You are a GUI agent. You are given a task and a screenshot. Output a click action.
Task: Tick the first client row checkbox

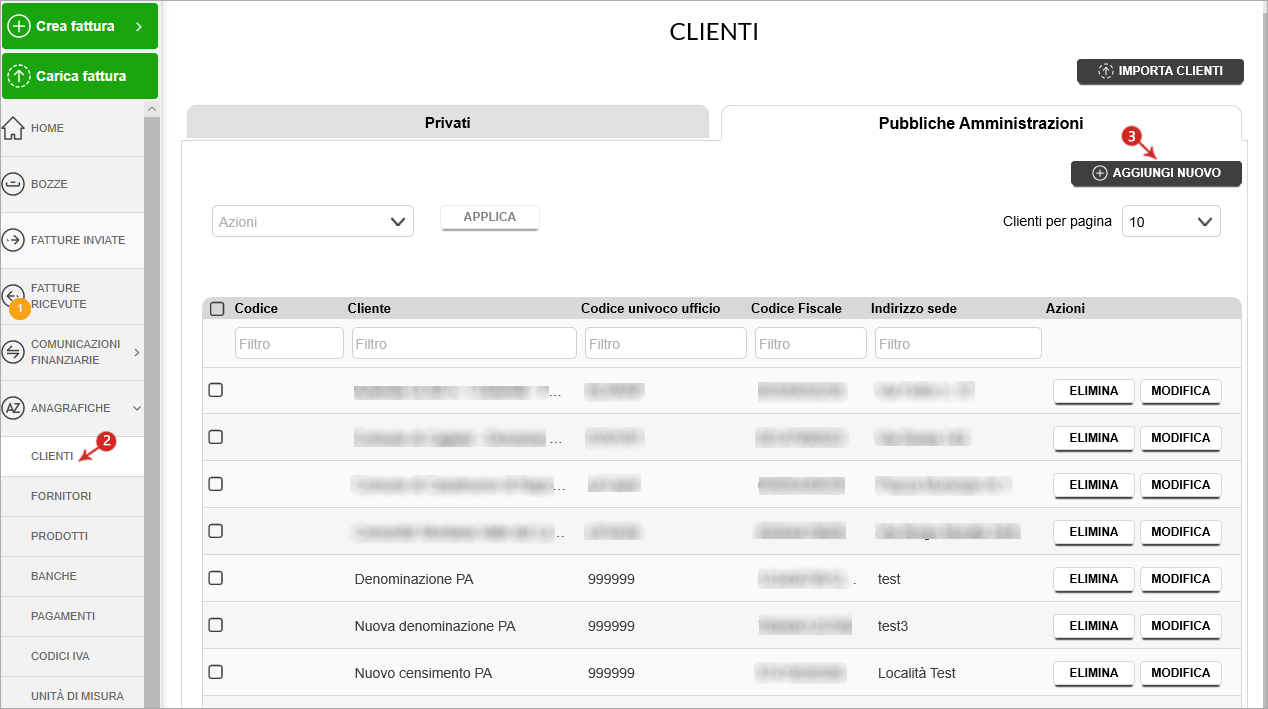point(215,390)
